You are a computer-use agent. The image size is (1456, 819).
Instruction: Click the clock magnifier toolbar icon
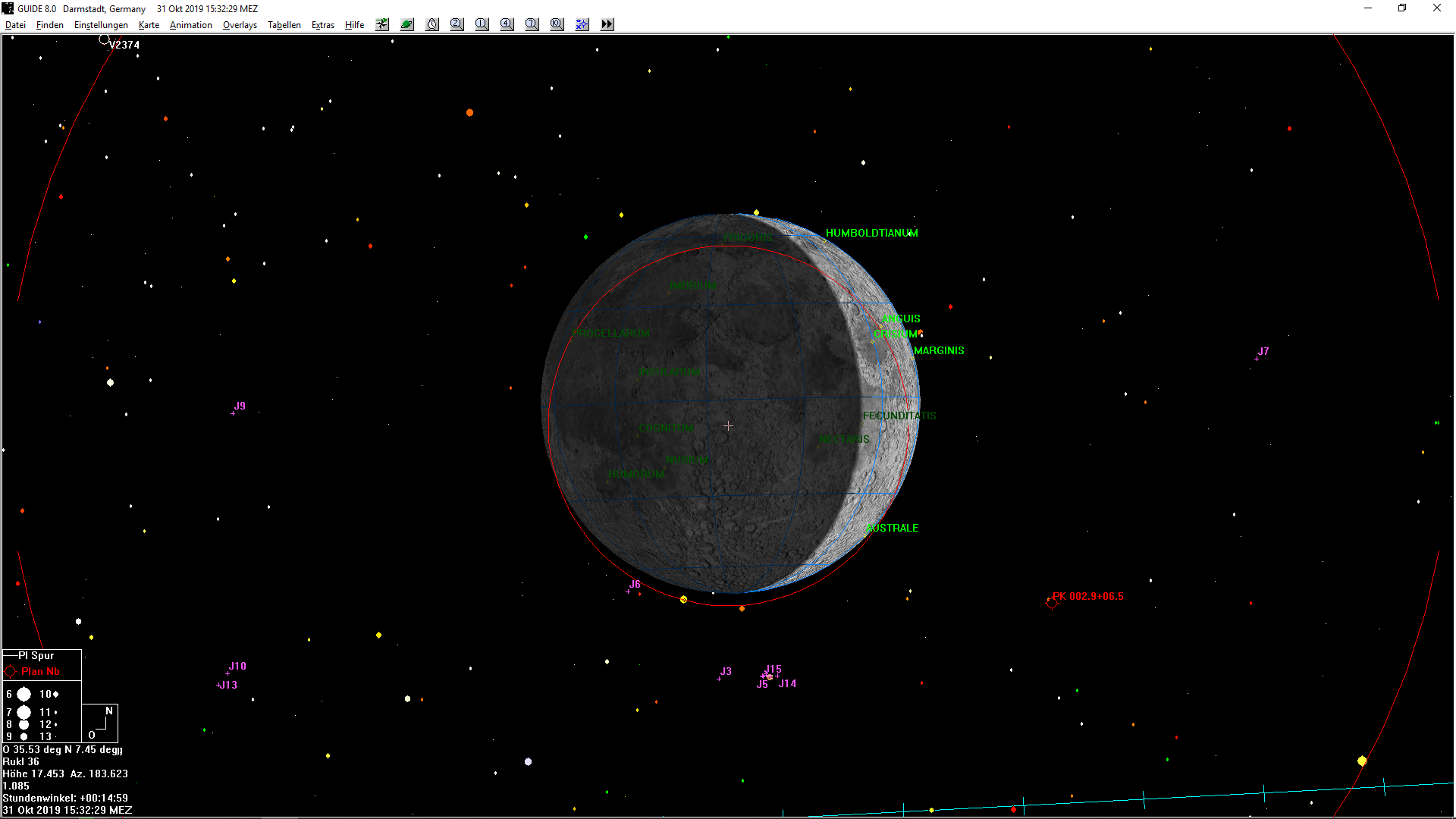pos(432,24)
